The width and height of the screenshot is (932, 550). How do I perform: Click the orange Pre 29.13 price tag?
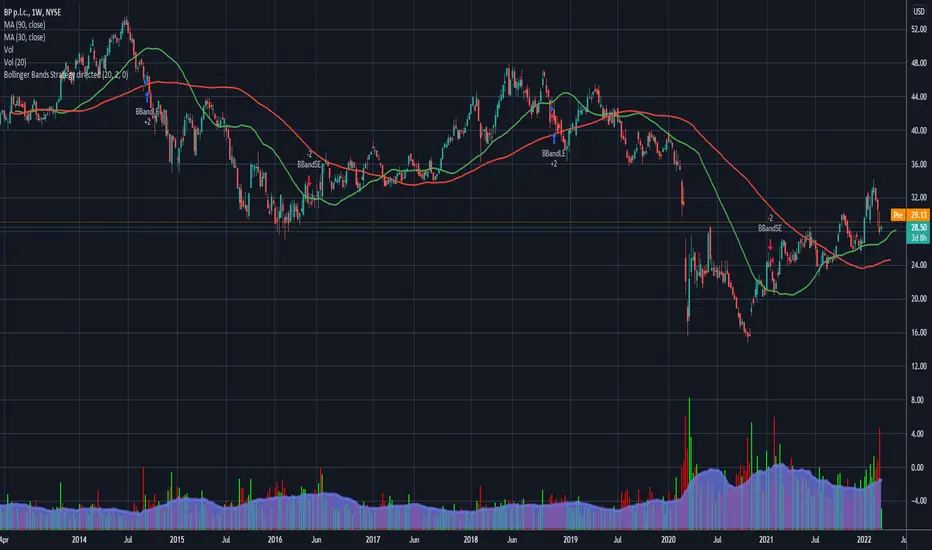[x=910, y=215]
